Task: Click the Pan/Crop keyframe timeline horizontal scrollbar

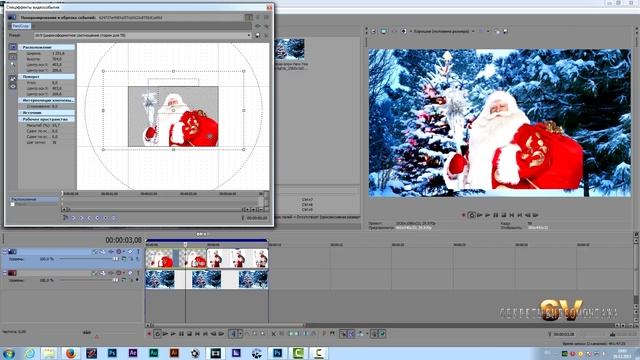Action: pyautogui.click(x=156, y=210)
